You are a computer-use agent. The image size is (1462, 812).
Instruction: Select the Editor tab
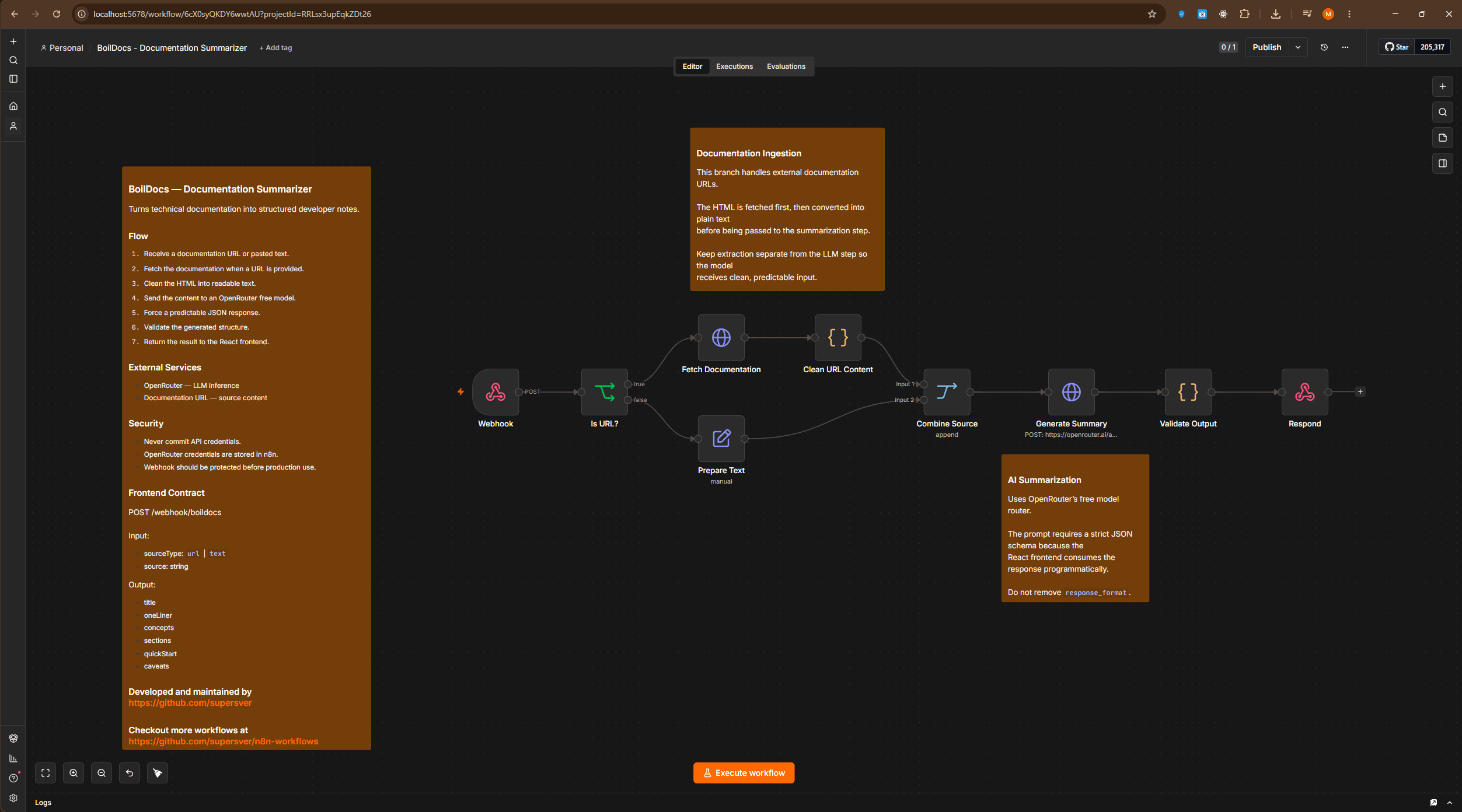tap(692, 66)
